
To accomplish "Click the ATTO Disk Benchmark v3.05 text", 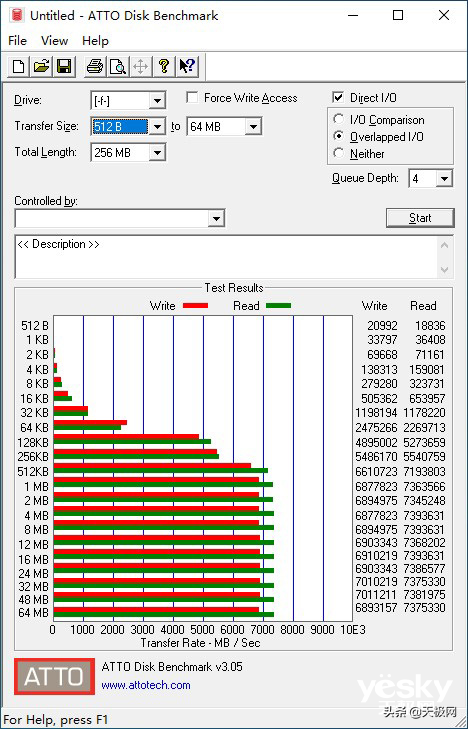I will point(172,667).
